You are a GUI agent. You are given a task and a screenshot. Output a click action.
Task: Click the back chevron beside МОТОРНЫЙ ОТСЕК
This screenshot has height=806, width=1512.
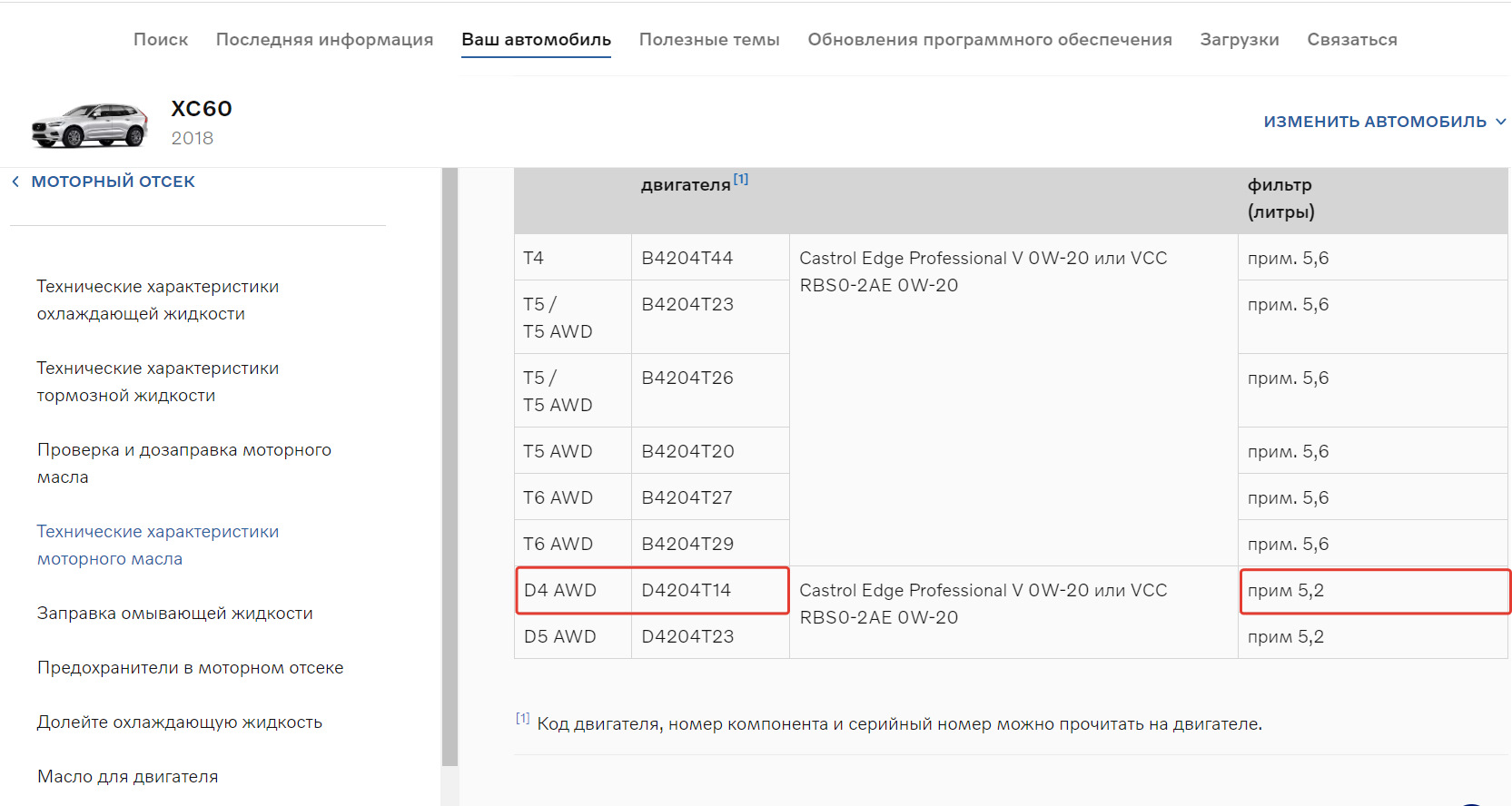click(15, 182)
